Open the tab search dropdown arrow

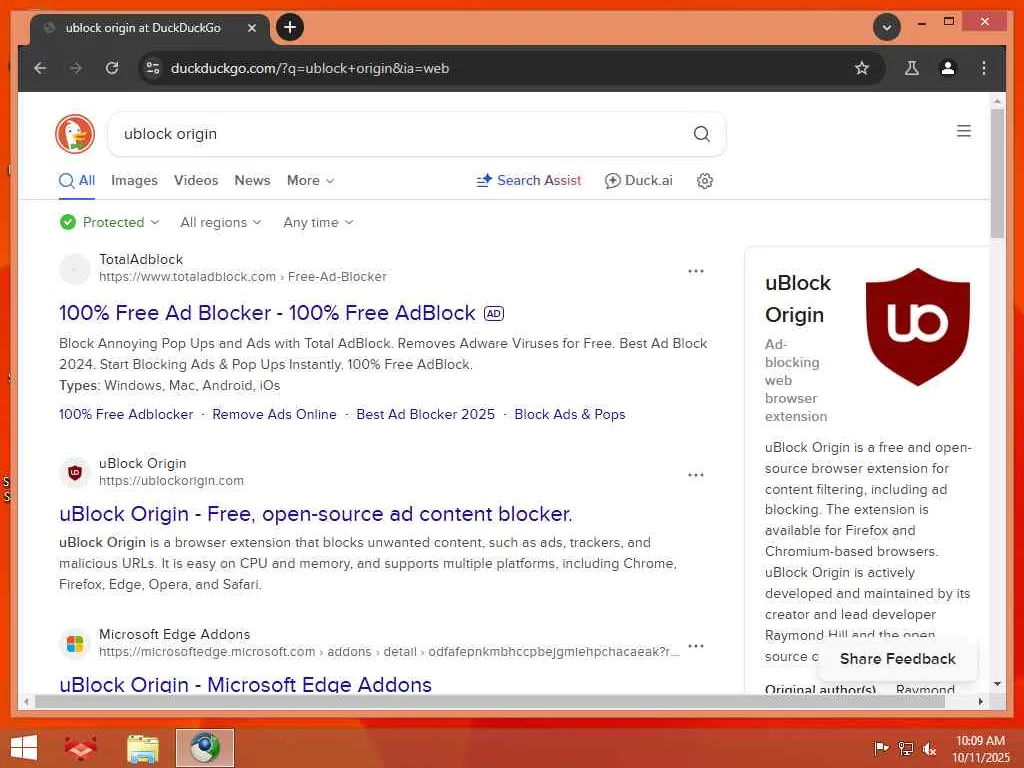(887, 27)
